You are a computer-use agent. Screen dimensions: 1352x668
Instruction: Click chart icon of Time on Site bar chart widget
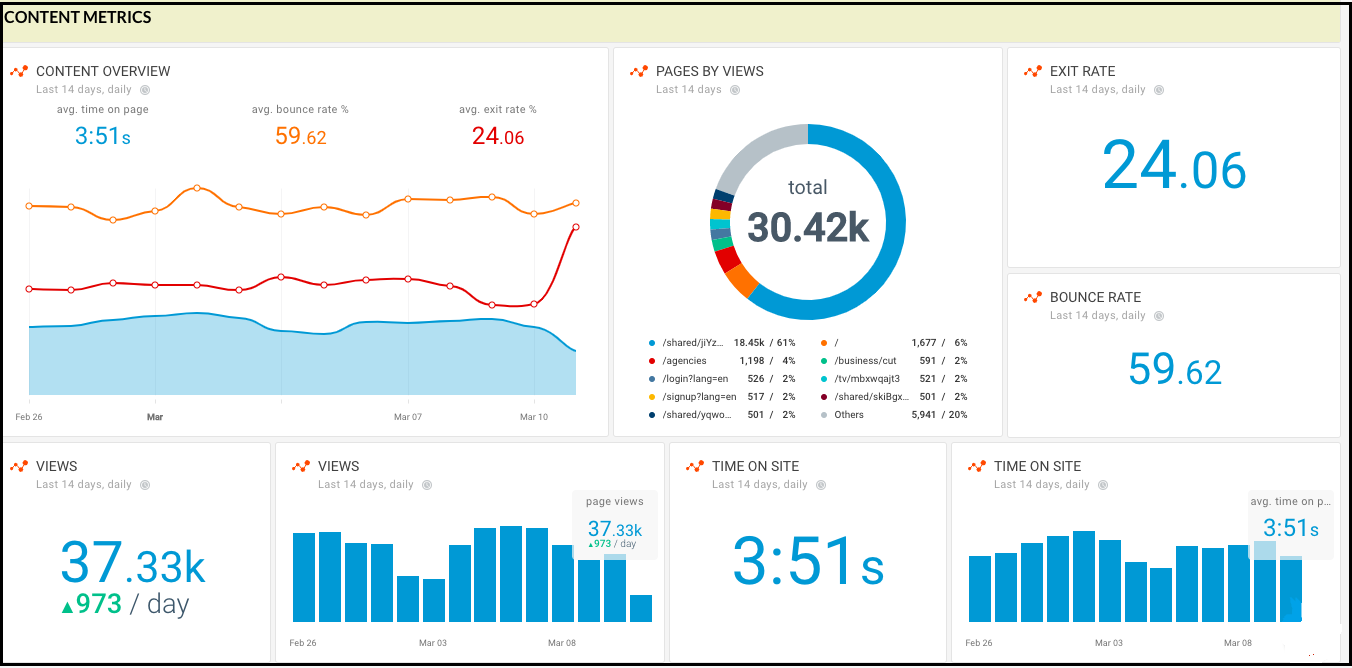[977, 467]
